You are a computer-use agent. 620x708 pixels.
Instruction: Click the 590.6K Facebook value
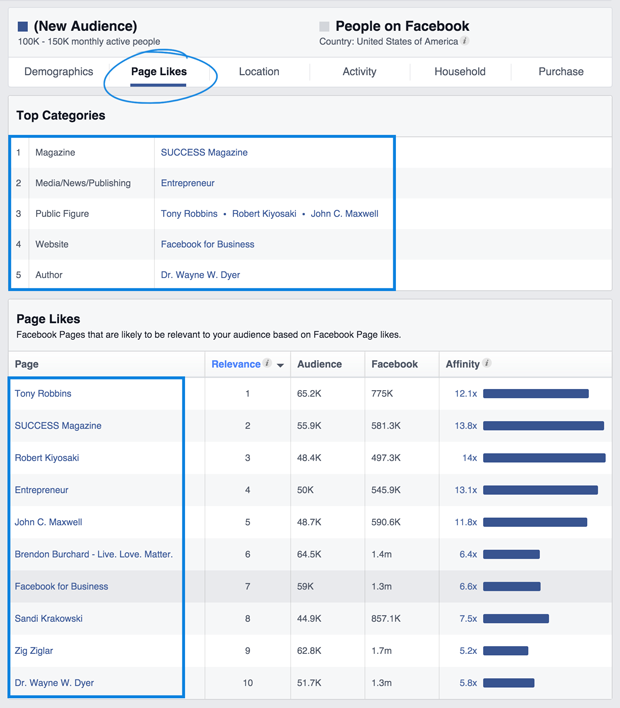tap(386, 522)
